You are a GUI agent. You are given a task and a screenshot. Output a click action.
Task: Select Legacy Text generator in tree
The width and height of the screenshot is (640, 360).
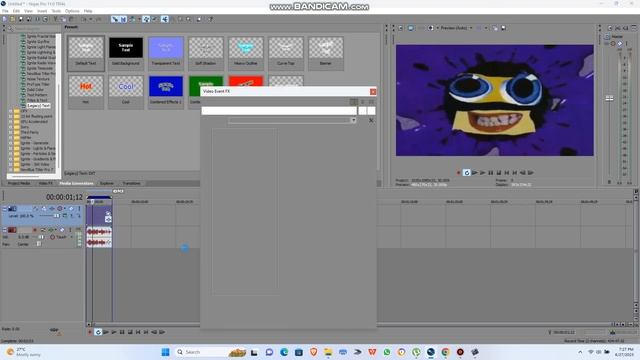pyautogui.click(x=38, y=106)
